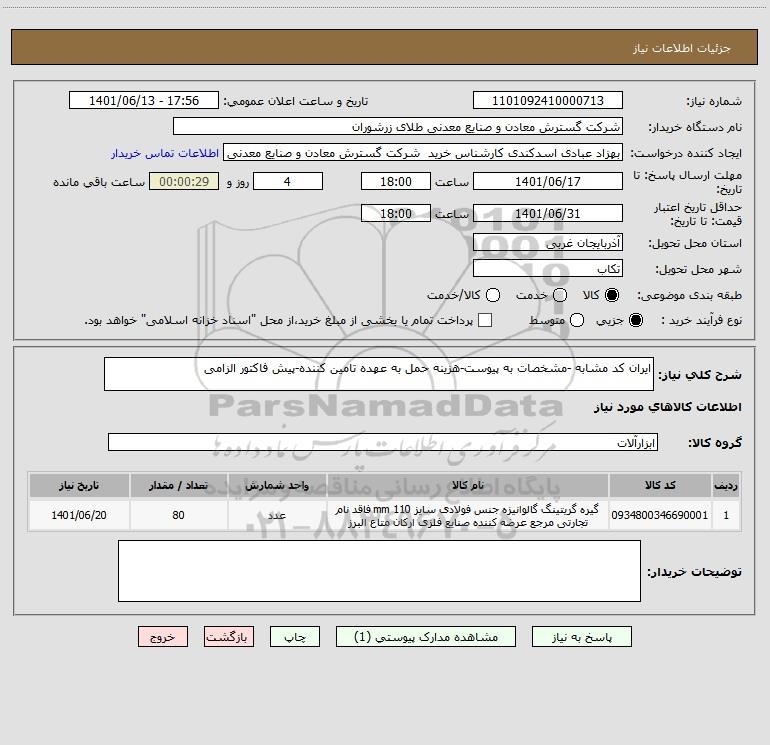Click the product name cell گیره گریتینگ

pos(468,516)
